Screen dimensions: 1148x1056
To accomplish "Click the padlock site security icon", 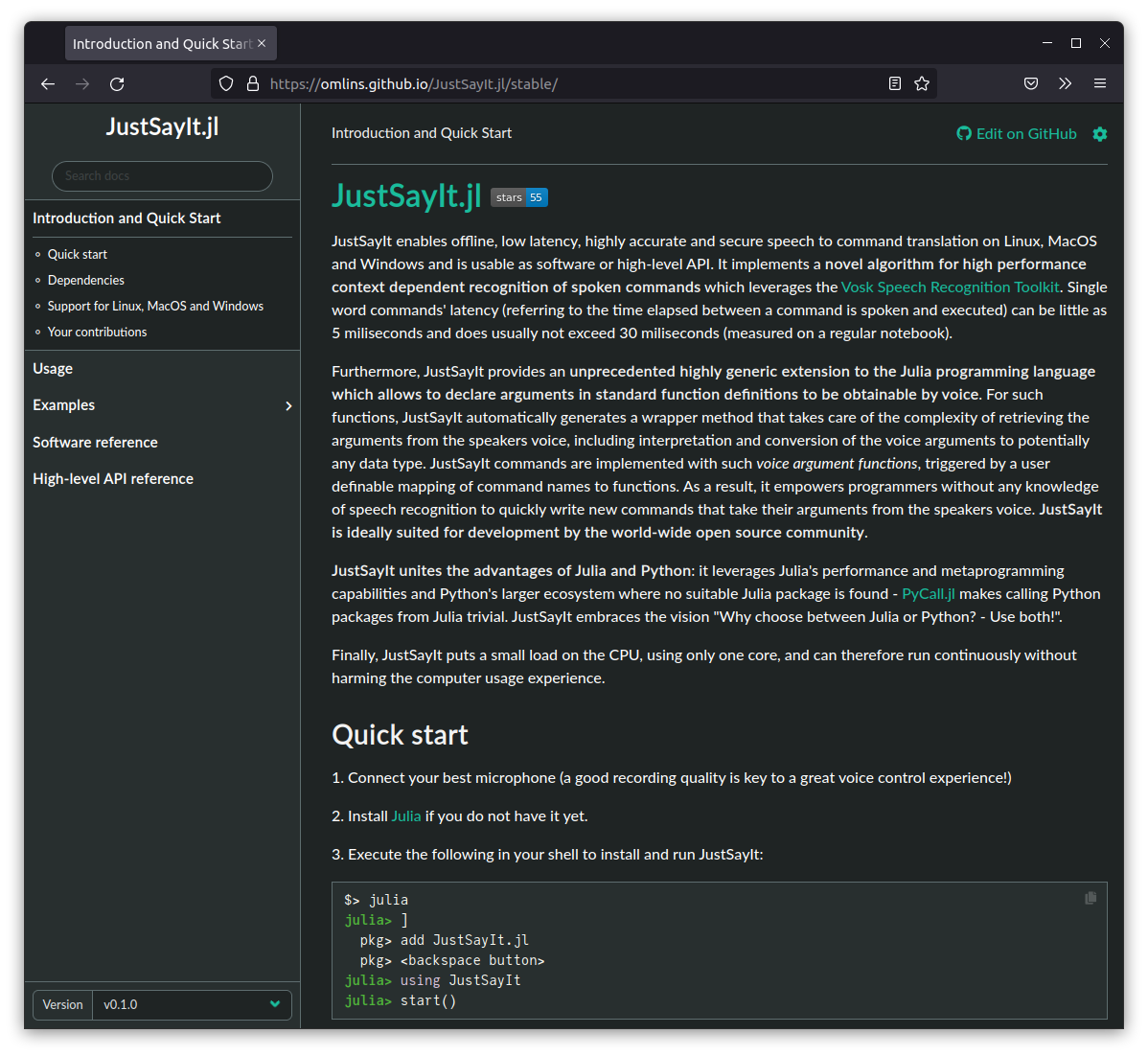I will tap(253, 83).
